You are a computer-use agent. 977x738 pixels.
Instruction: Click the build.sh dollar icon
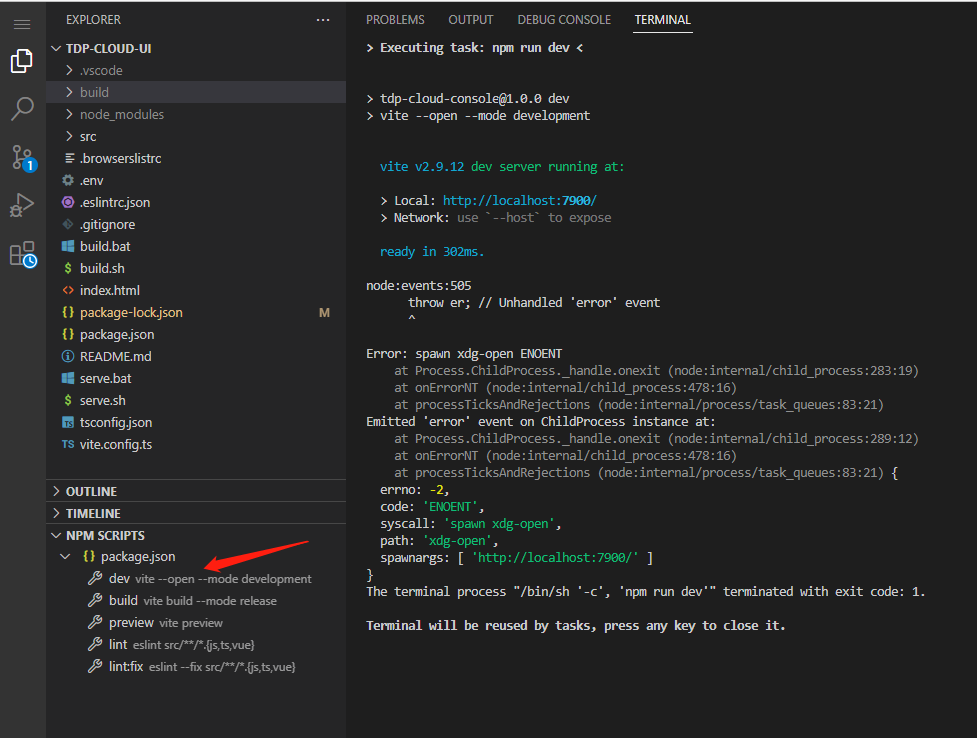[68, 268]
